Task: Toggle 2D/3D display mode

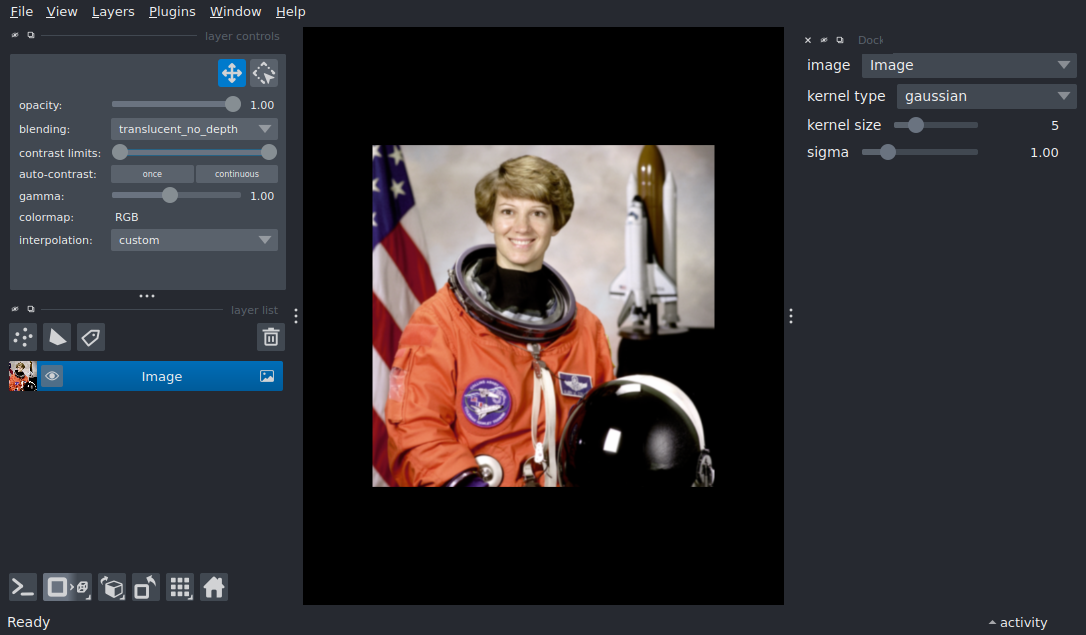Action: coord(67,587)
